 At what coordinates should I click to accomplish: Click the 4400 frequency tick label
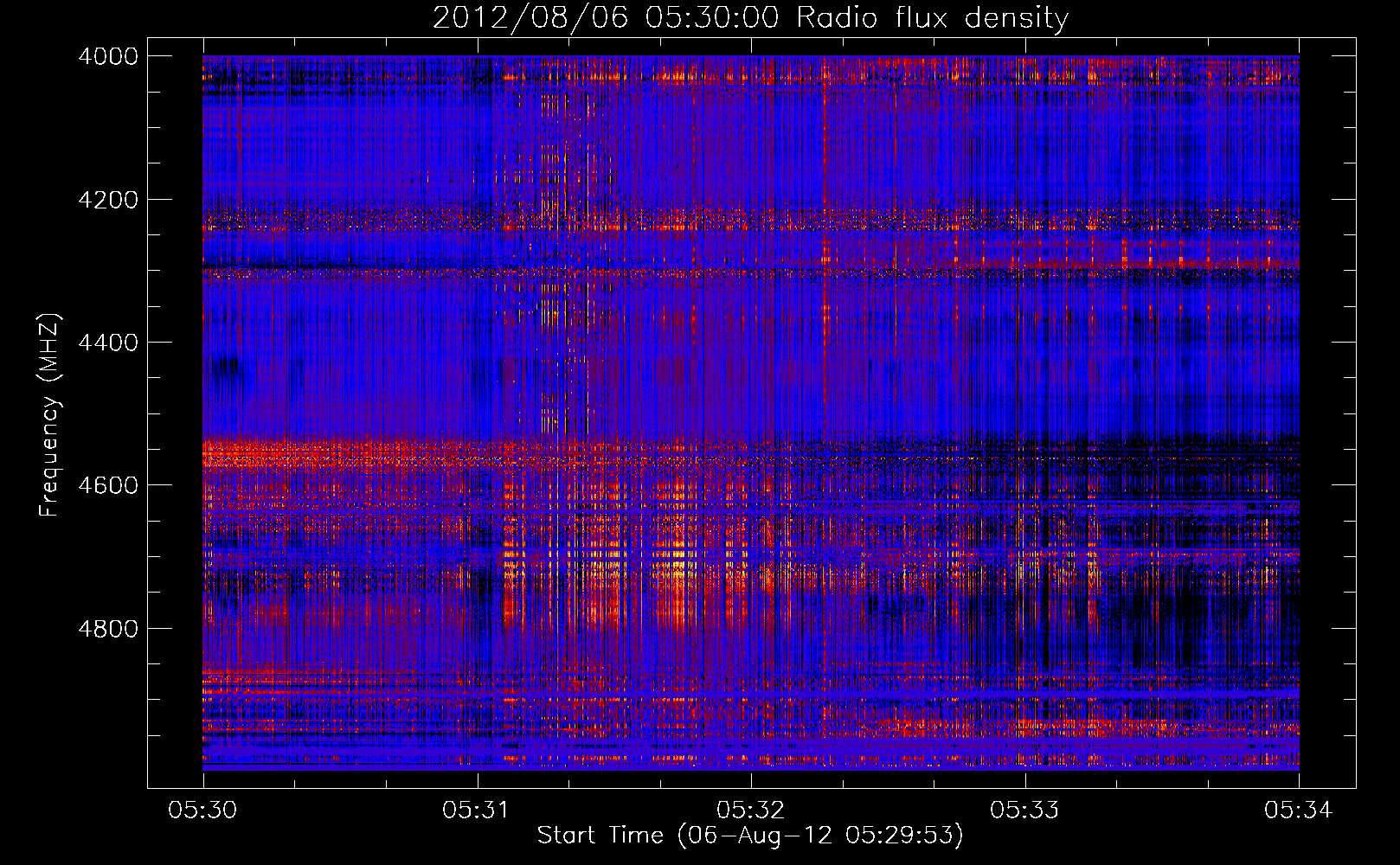pos(108,343)
